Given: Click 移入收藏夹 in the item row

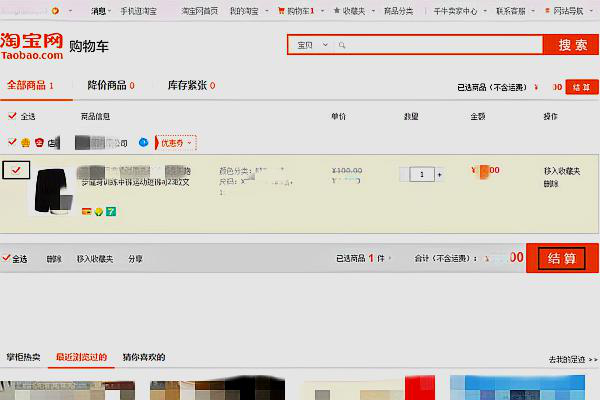Looking at the screenshot, I should 562,171.
